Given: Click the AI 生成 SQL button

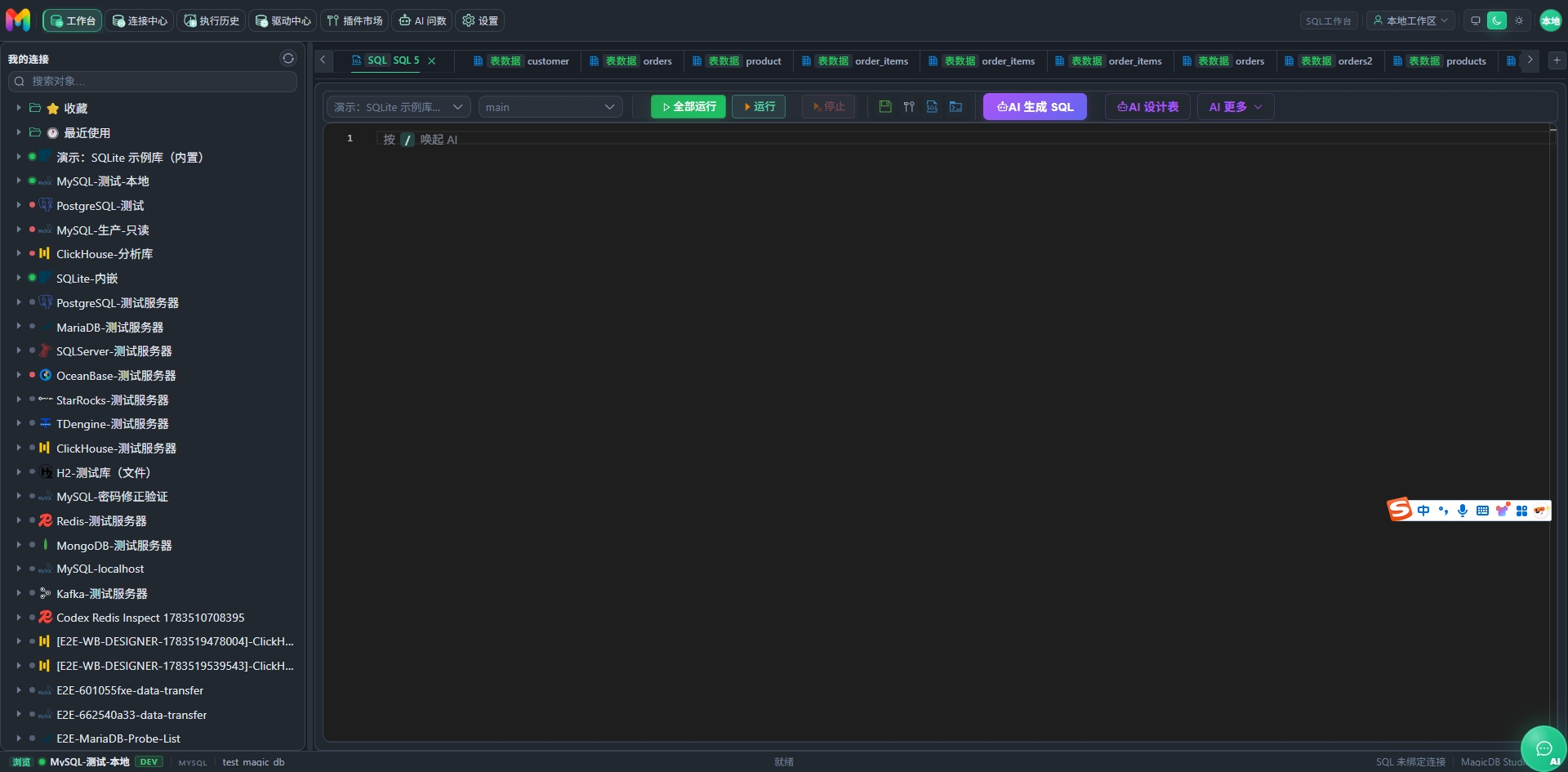Looking at the screenshot, I should pos(1035,107).
